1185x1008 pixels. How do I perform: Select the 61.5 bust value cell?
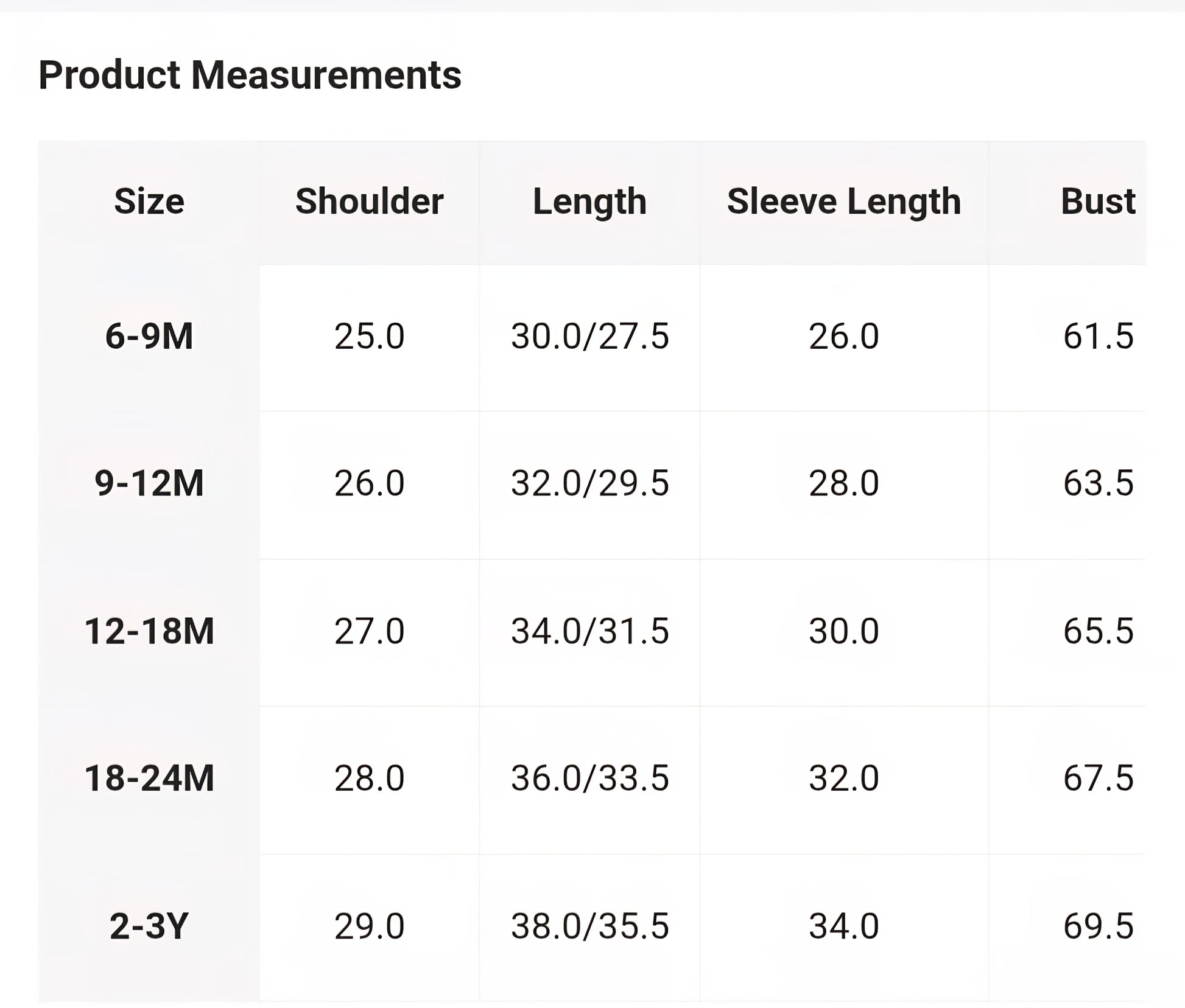coord(1098,336)
